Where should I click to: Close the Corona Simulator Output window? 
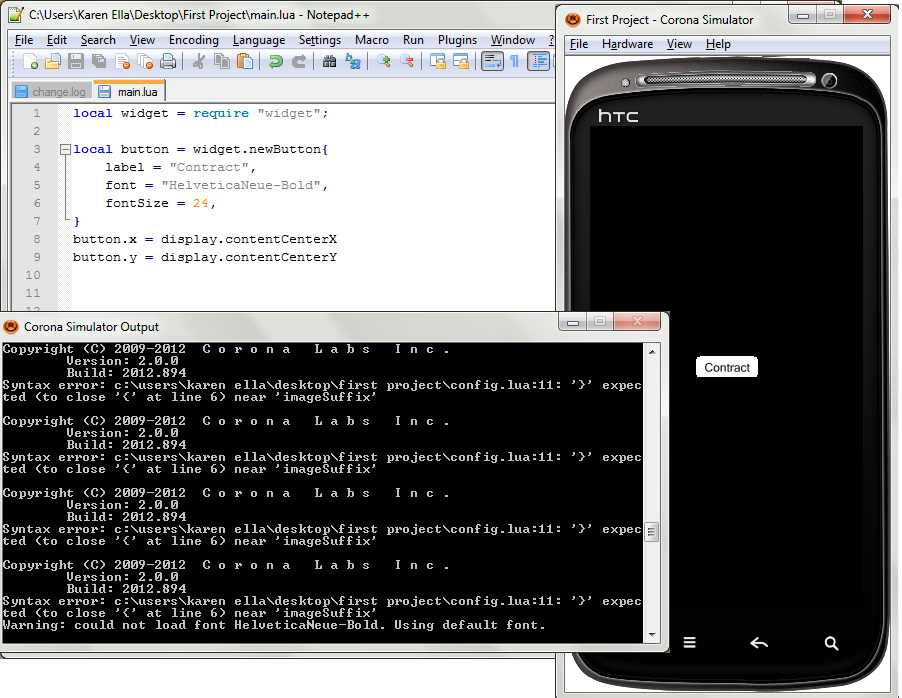coord(637,322)
